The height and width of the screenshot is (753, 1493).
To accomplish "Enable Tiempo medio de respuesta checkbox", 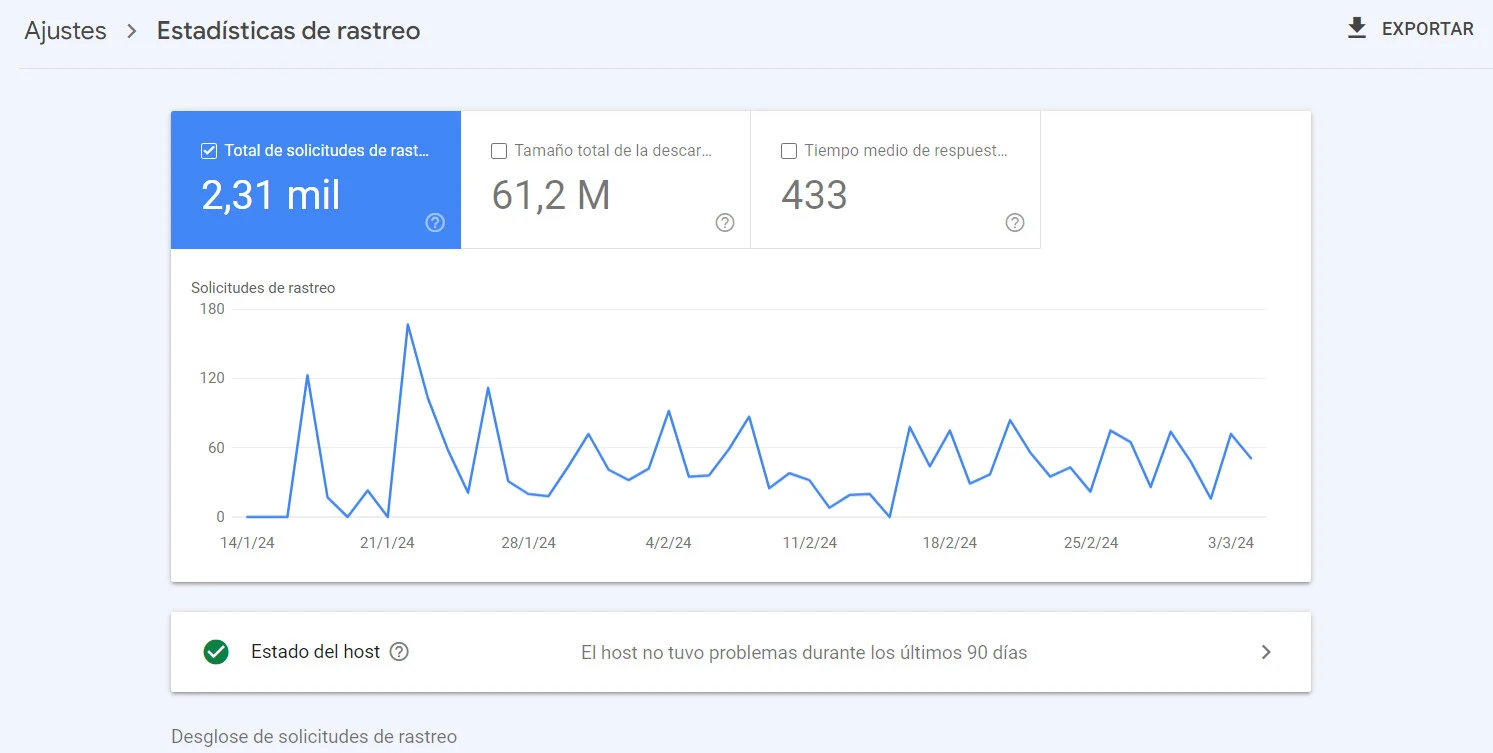I will point(789,151).
